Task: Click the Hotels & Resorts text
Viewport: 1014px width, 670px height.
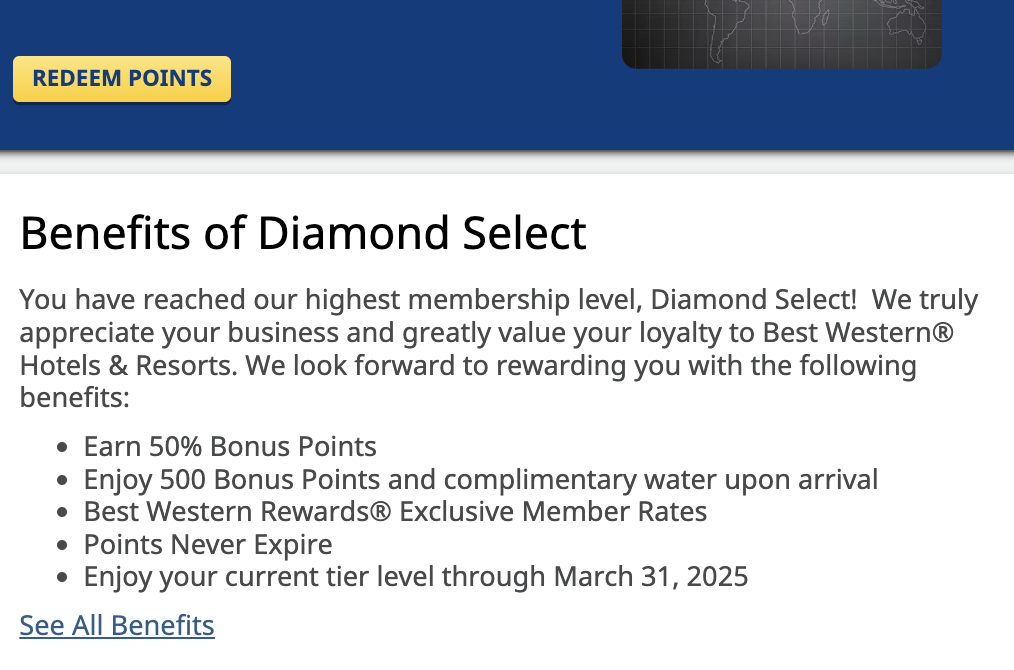Action: [x=127, y=365]
